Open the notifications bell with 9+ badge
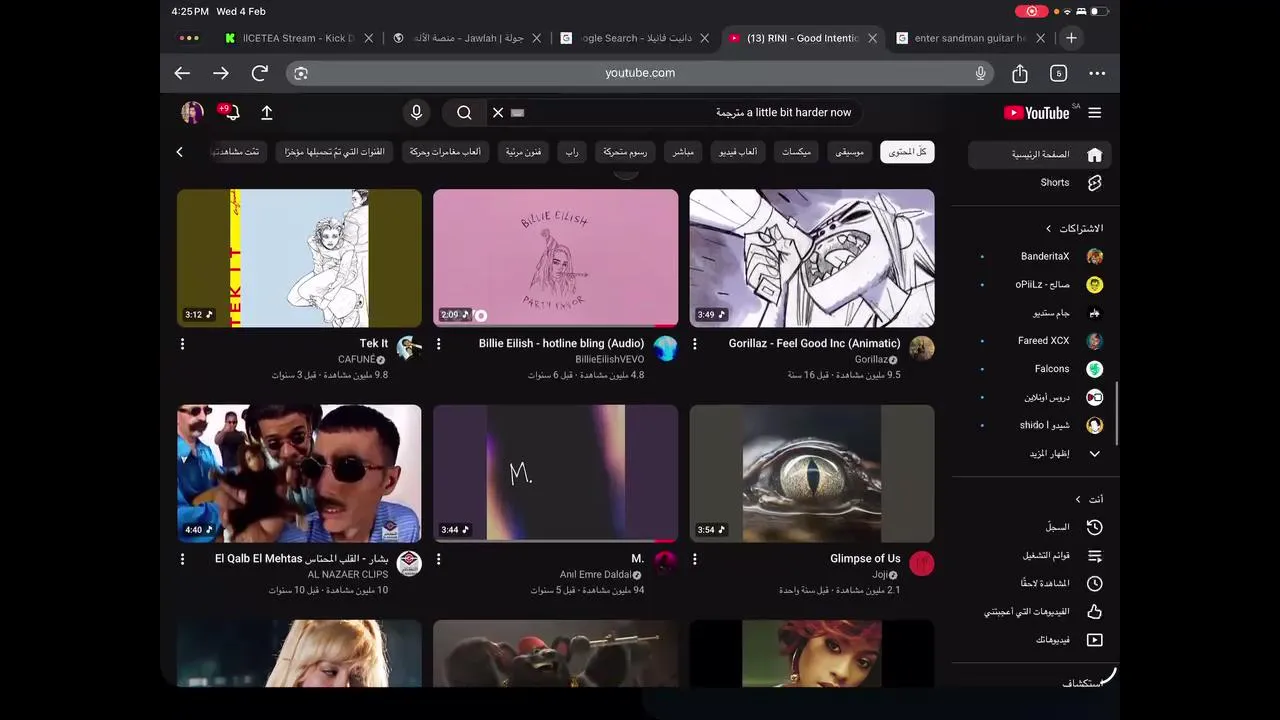 coord(229,112)
